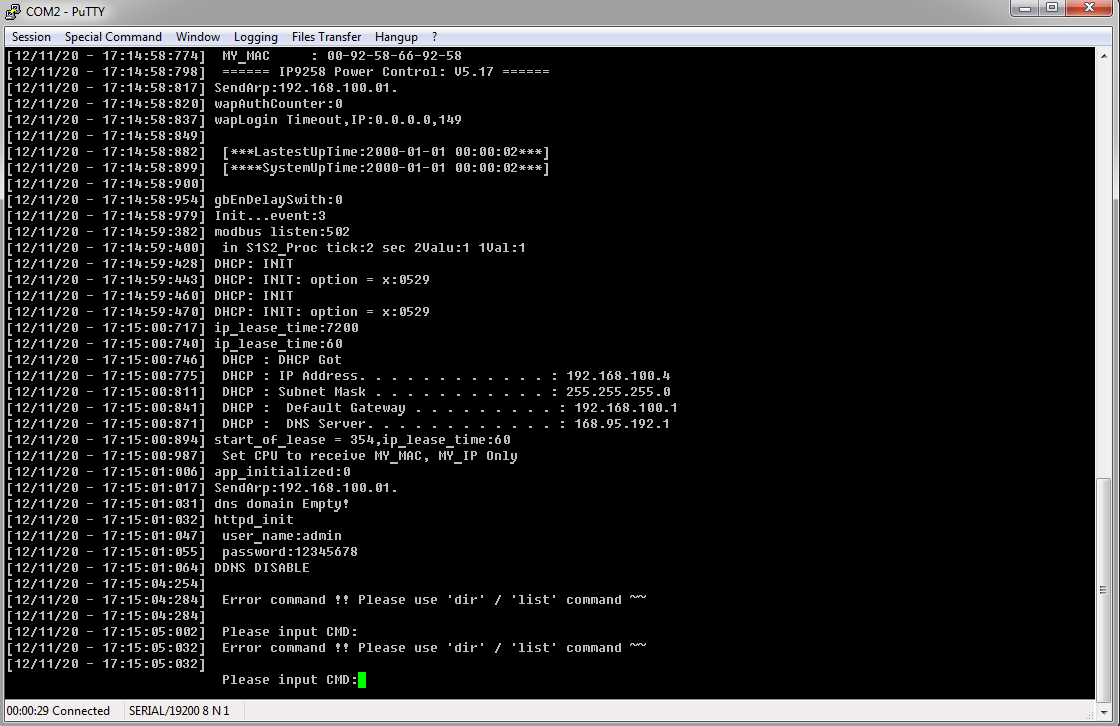
Task: Click 'Set CPU to receive MY_MAC' line
Action: coord(370,456)
